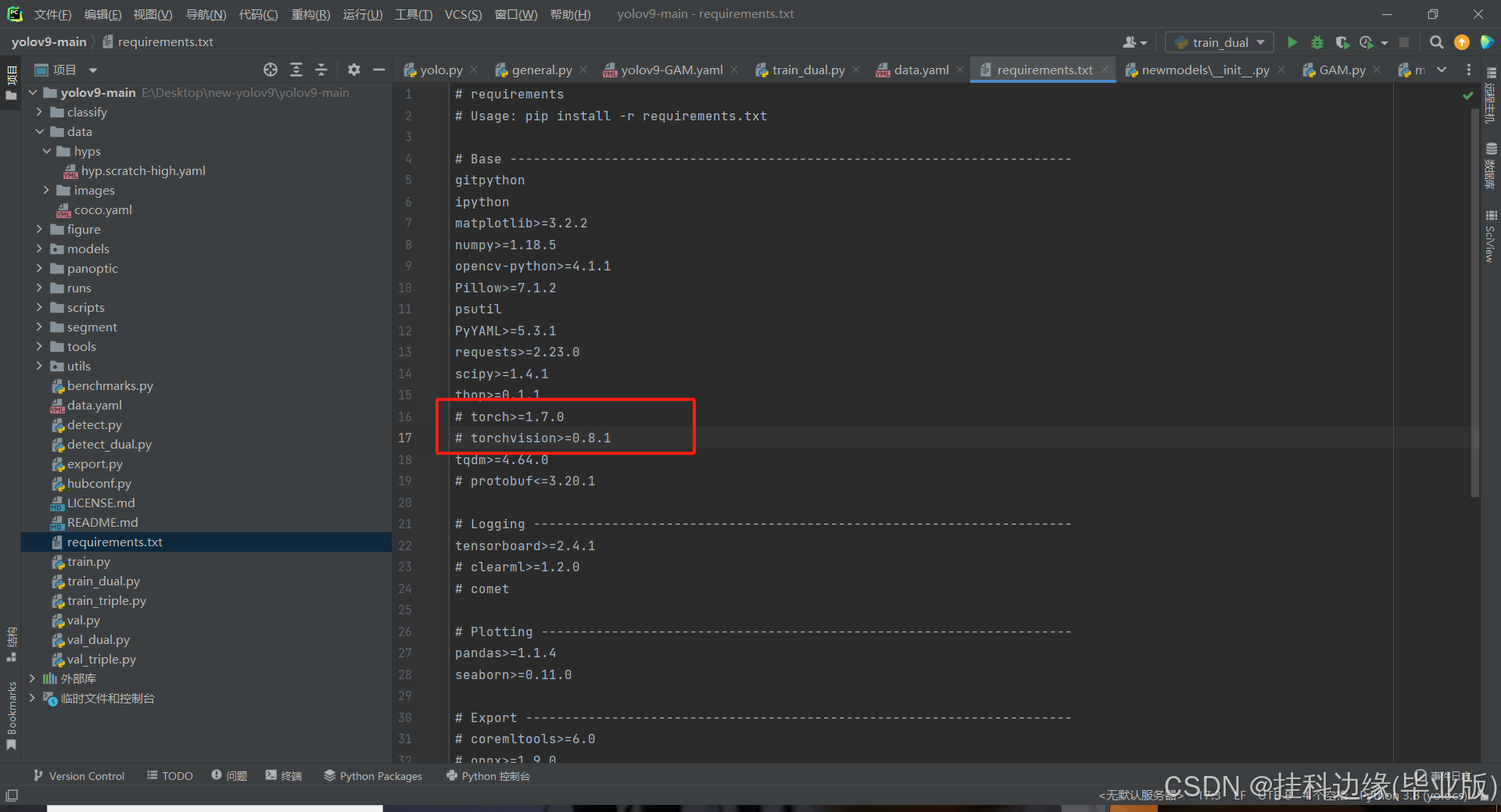Open the user account icon menu
Viewport: 1501px width, 812px height.
pos(1134,42)
